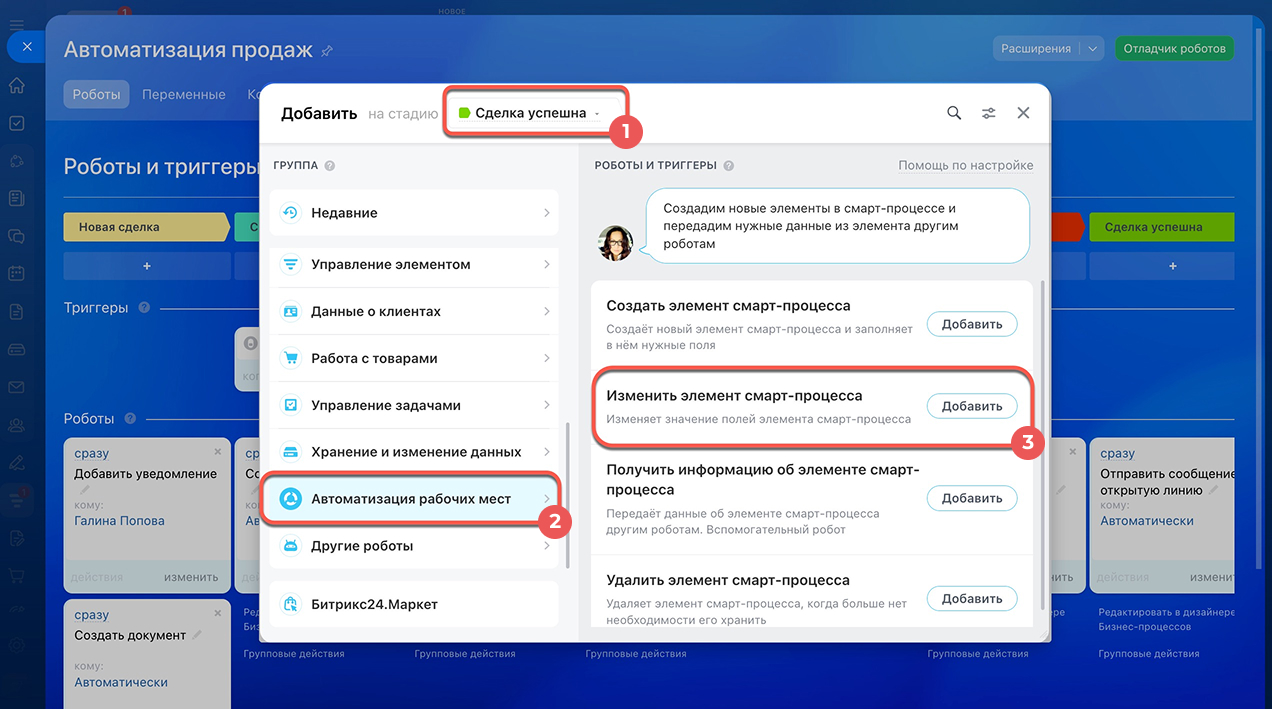This screenshot has height=709, width=1272.
Task: Open the Сделка успешна stage dropdown
Action: click(x=535, y=113)
